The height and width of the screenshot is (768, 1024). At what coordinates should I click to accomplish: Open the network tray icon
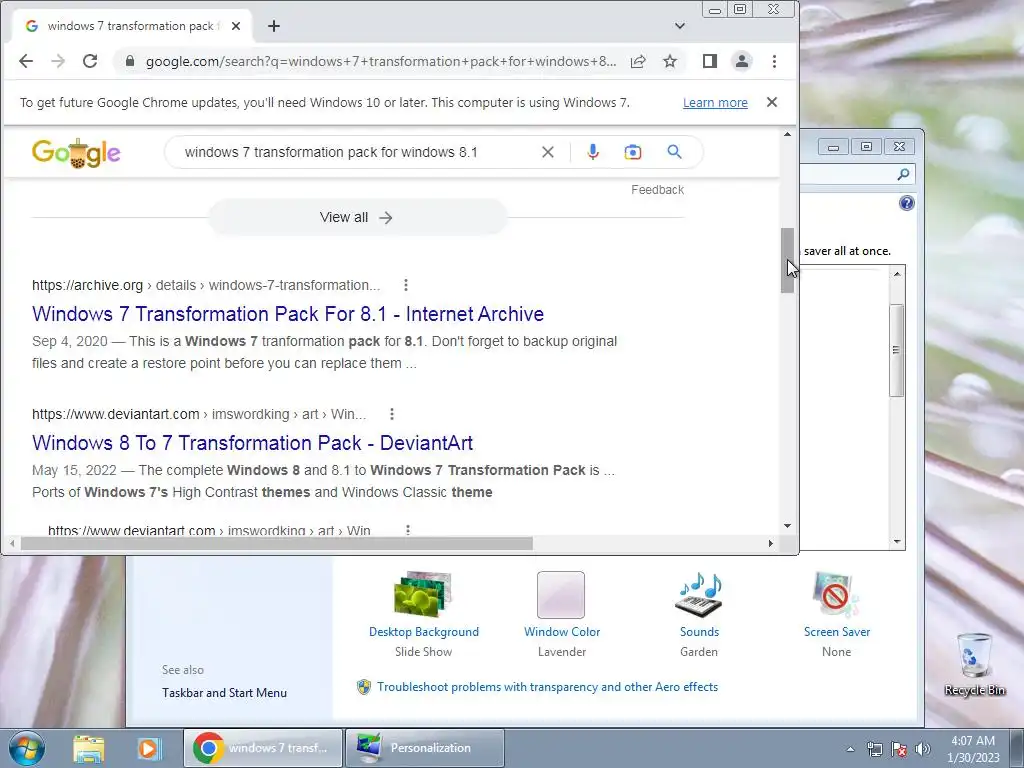874,749
